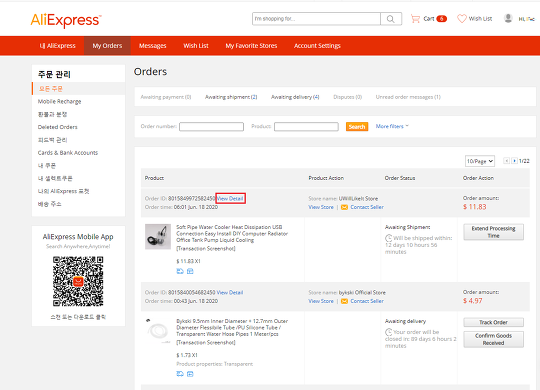
Task: Click Extend Processing Time button
Action: coord(494,232)
